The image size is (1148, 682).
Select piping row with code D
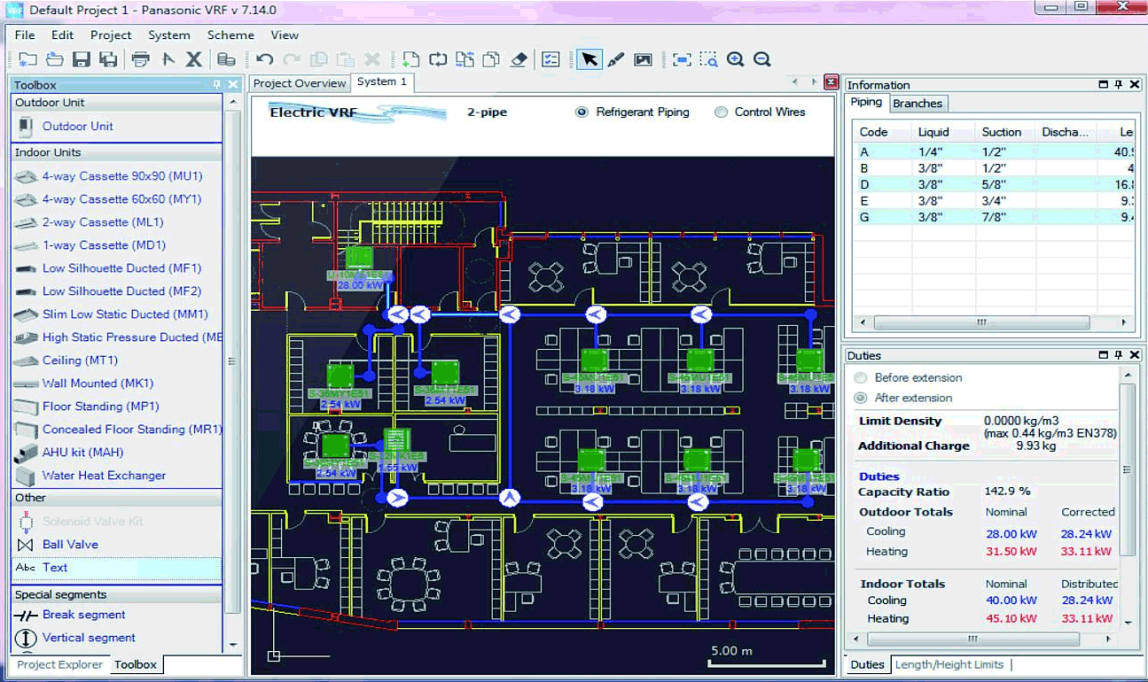pyautogui.click(x=994, y=184)
